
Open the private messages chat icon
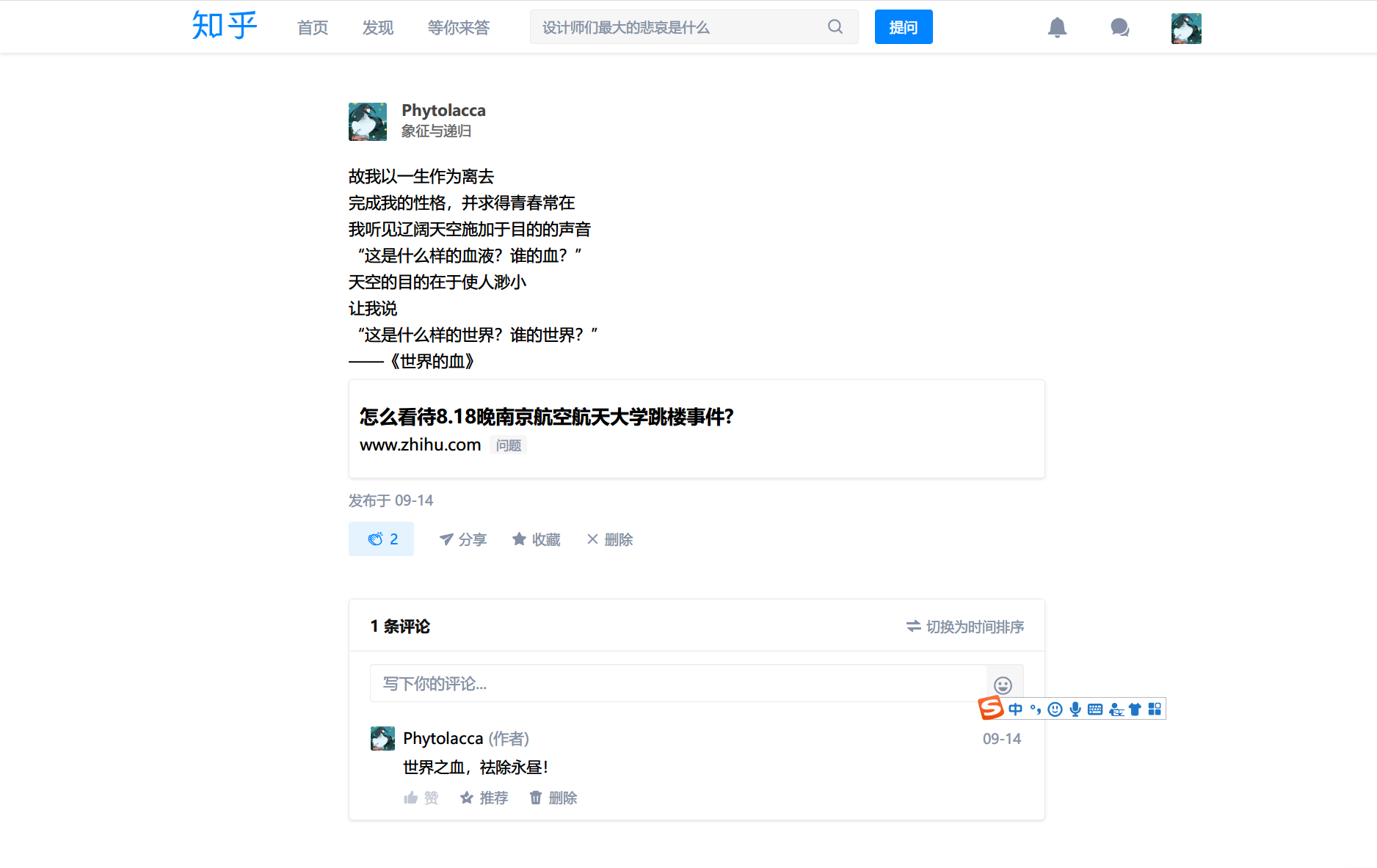tap(1119, 28)
